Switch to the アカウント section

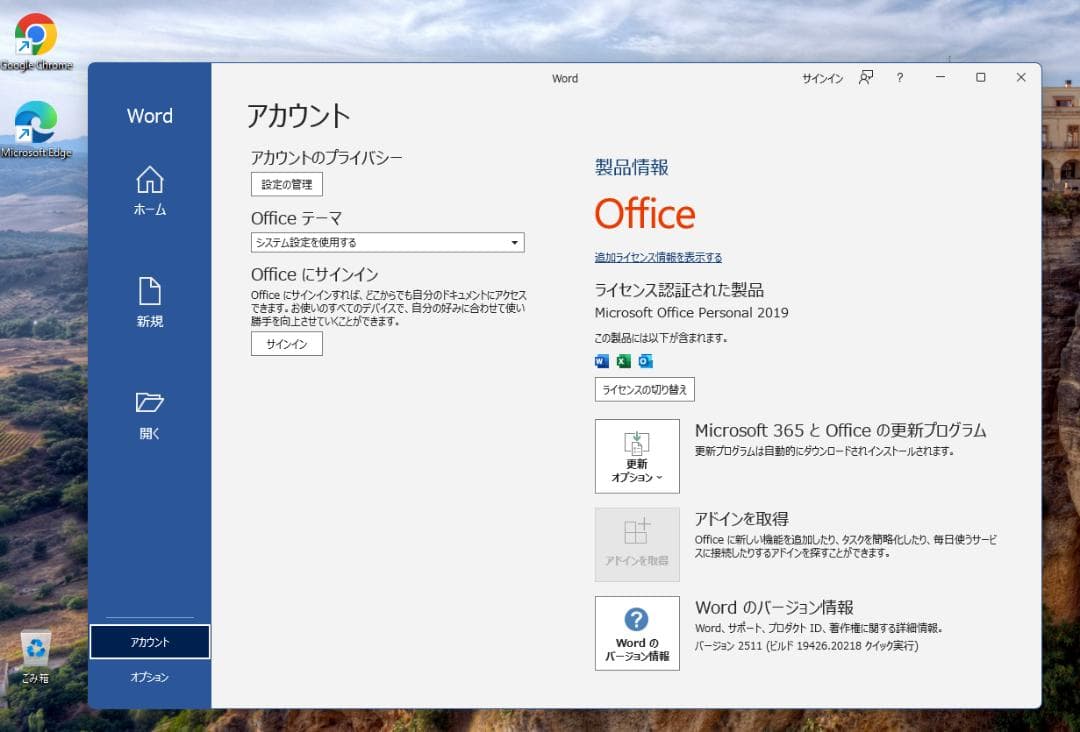(149, 641)
